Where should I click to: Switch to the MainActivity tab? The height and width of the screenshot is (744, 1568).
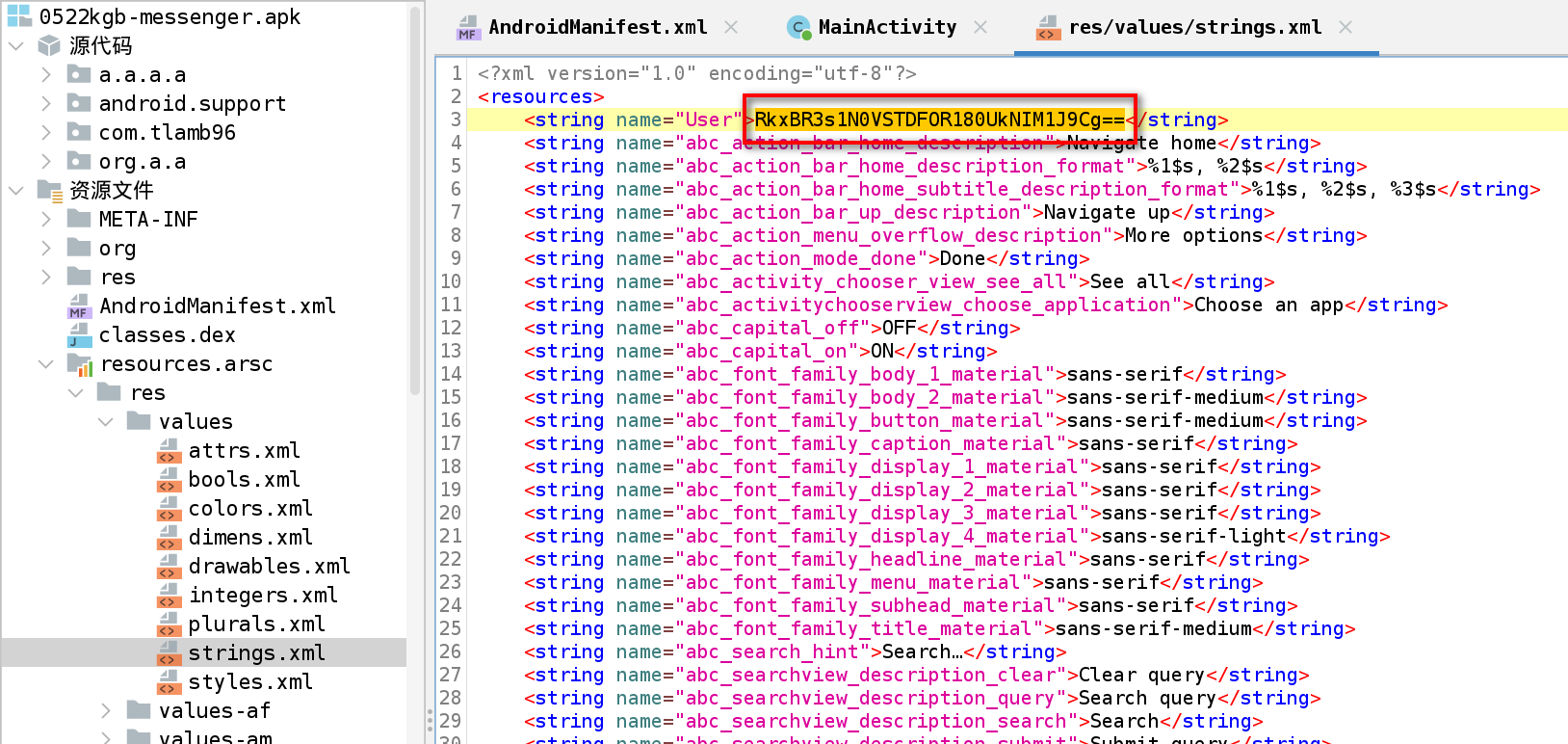click(887, 27)
